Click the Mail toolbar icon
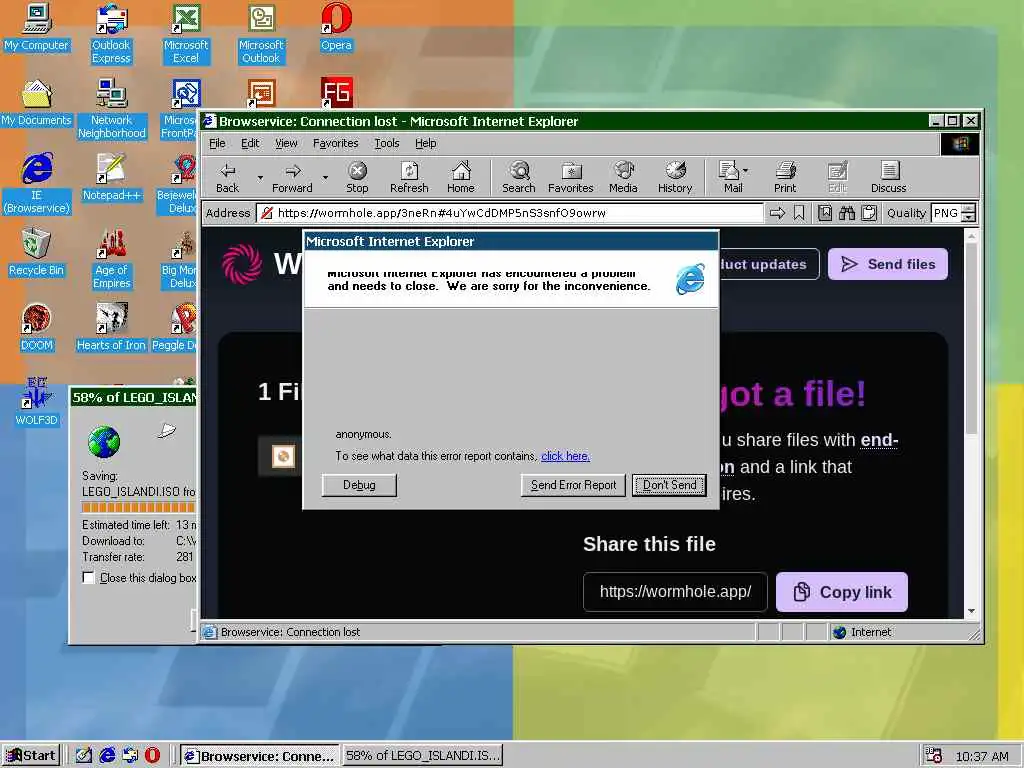The width and height of the screenshot is (1024, 768). click(730, 178)
